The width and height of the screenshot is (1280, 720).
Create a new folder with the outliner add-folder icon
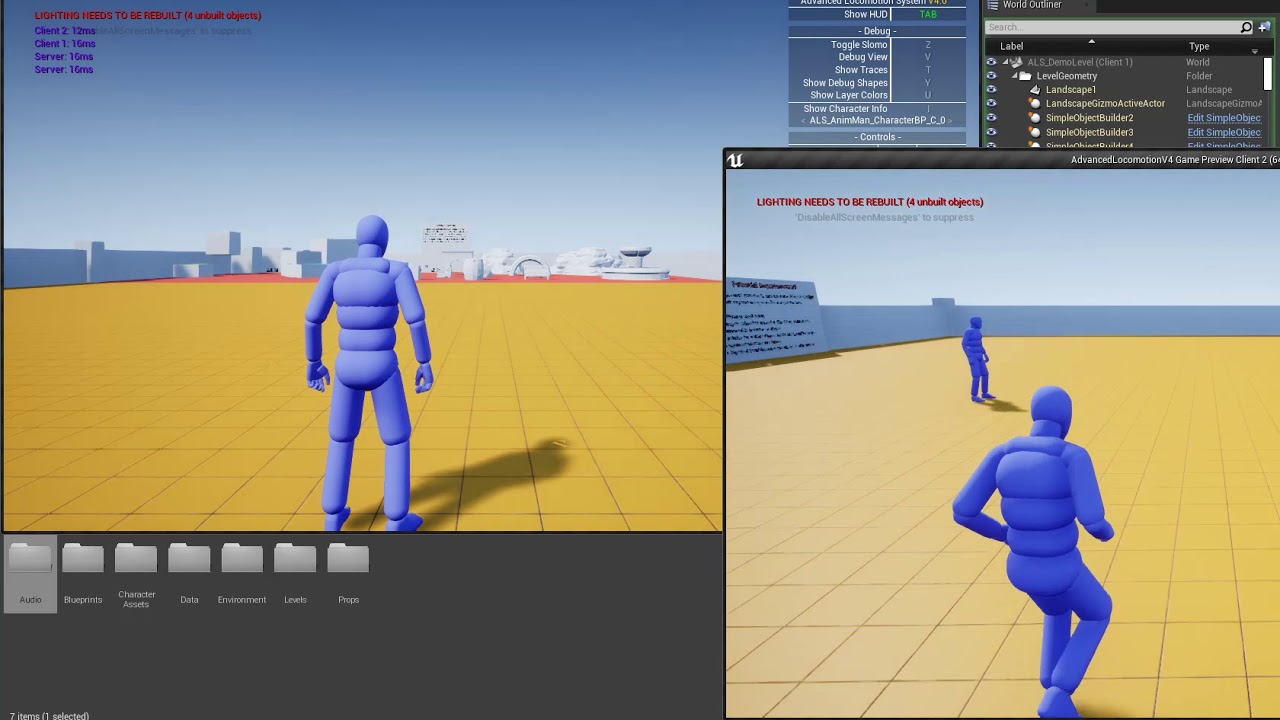pyautogui.click(x=1265, y=27)
